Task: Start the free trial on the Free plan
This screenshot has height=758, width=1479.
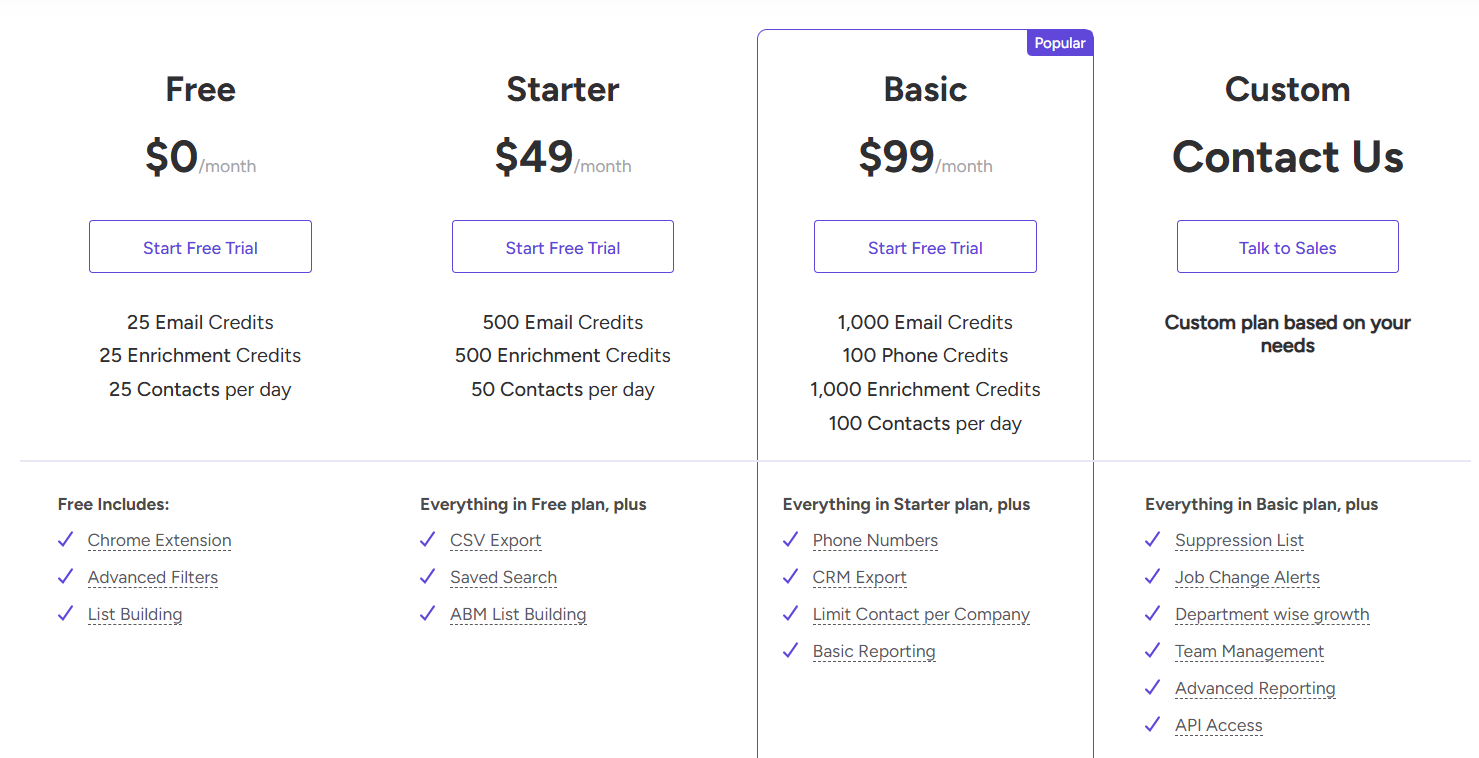Action: [x=200, y=246]
